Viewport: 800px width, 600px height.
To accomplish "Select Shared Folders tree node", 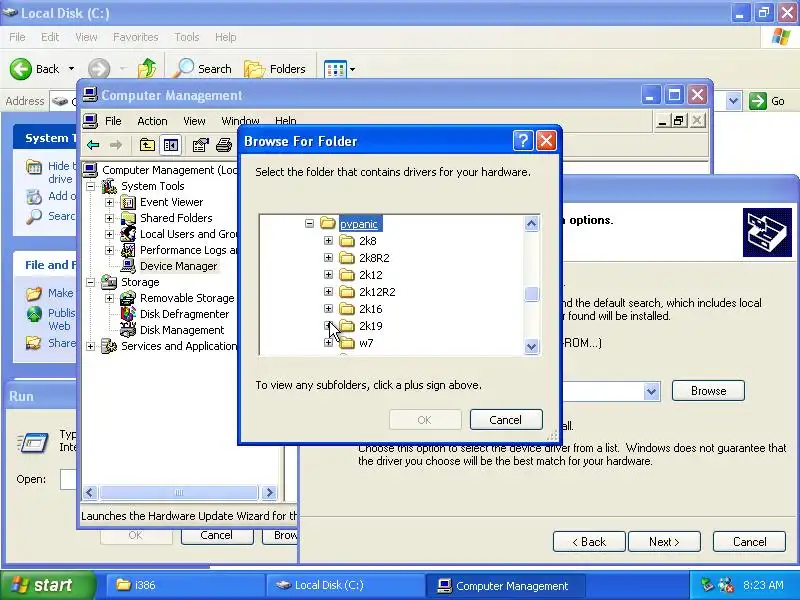I will pyautogui.click(x=176, y=218).
